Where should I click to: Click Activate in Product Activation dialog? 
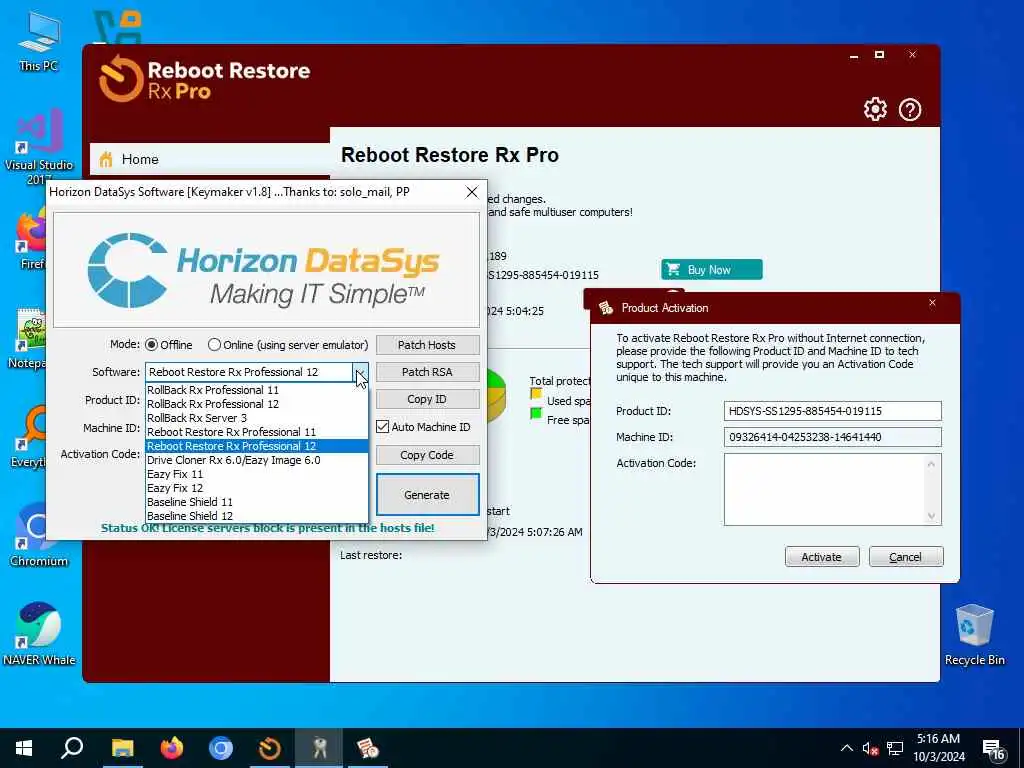(x=822, y=557)
